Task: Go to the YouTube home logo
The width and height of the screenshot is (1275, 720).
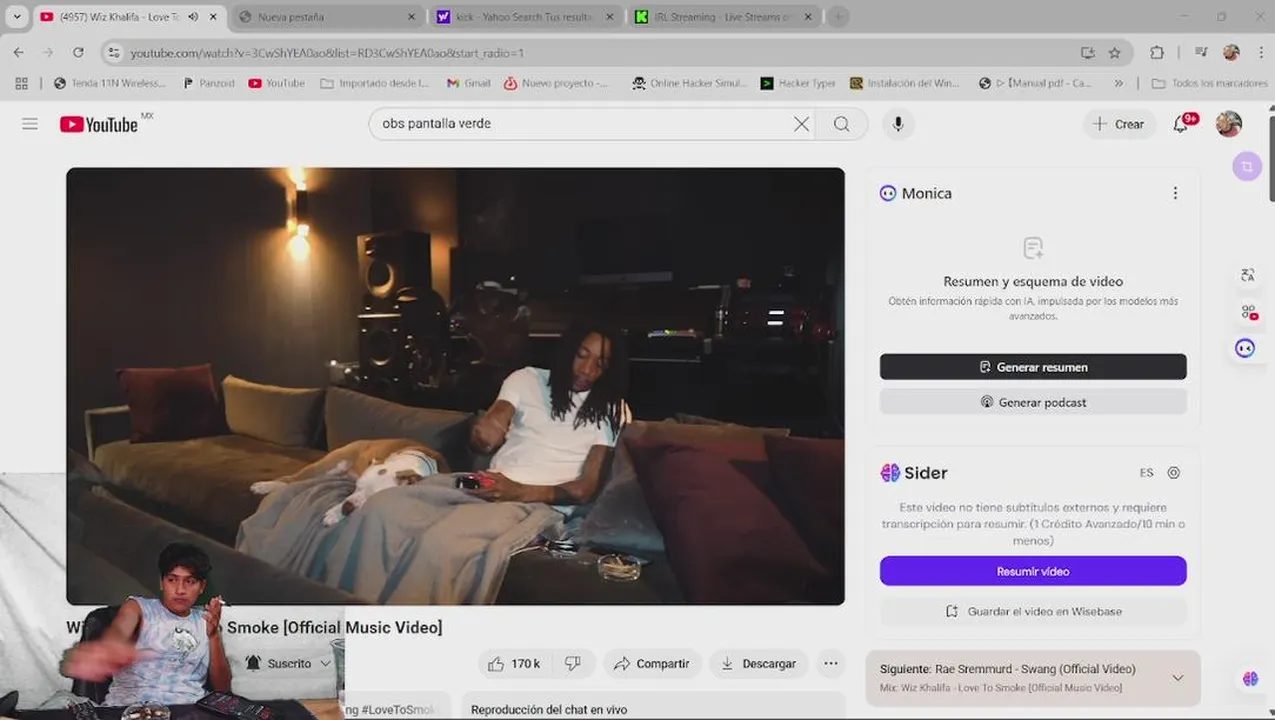Action: coord(99,124)
